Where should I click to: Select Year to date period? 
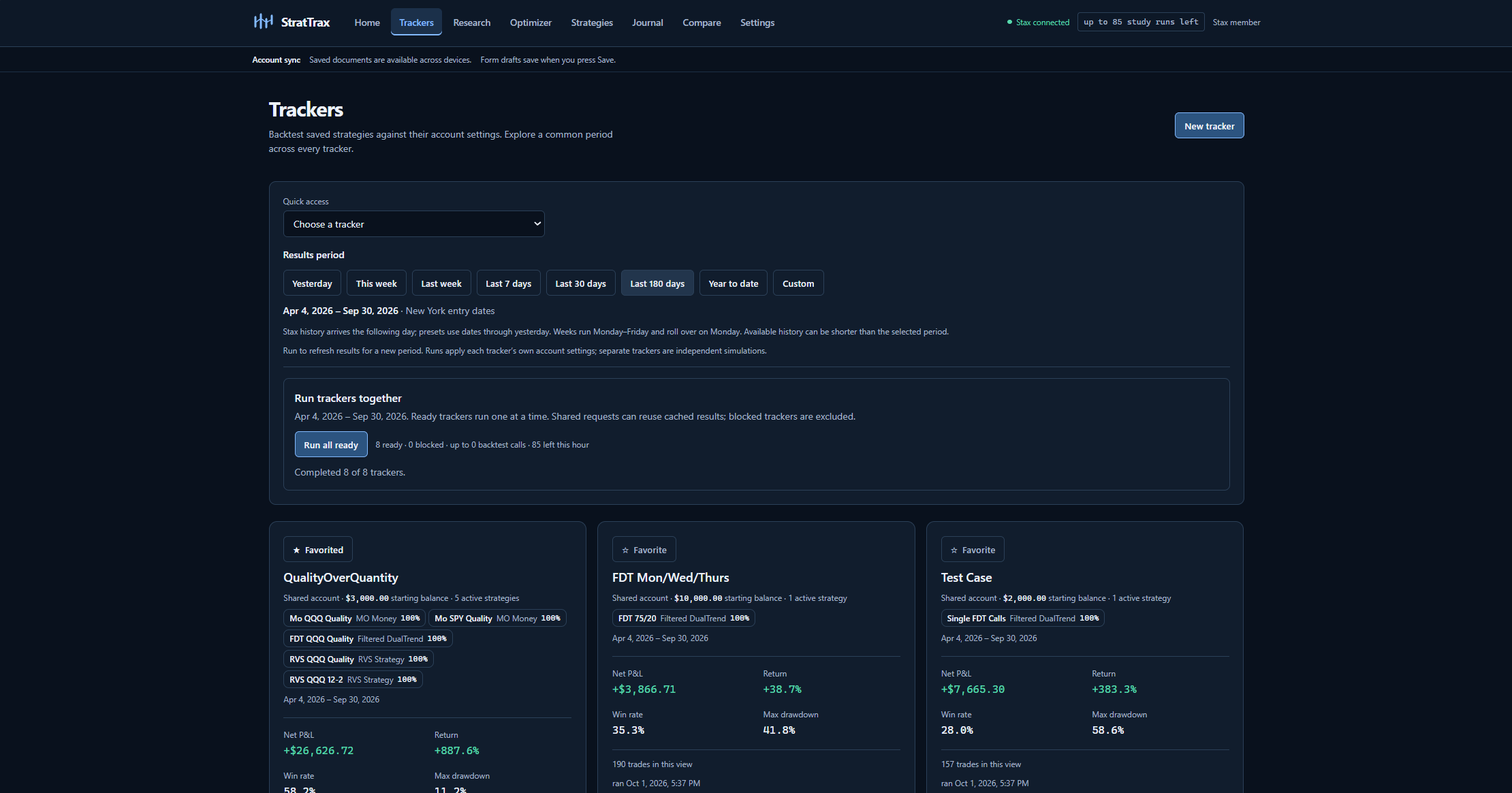coord(734,283)
